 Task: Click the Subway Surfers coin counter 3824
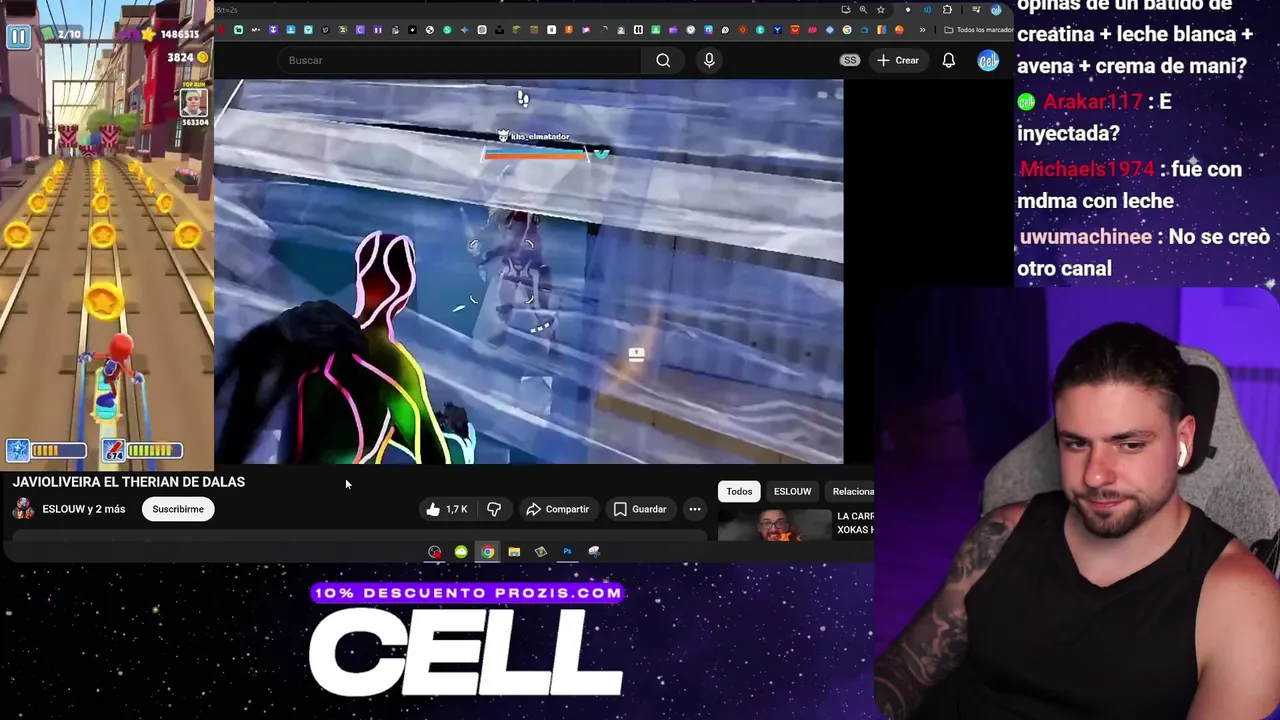click(x=188, y=58)
